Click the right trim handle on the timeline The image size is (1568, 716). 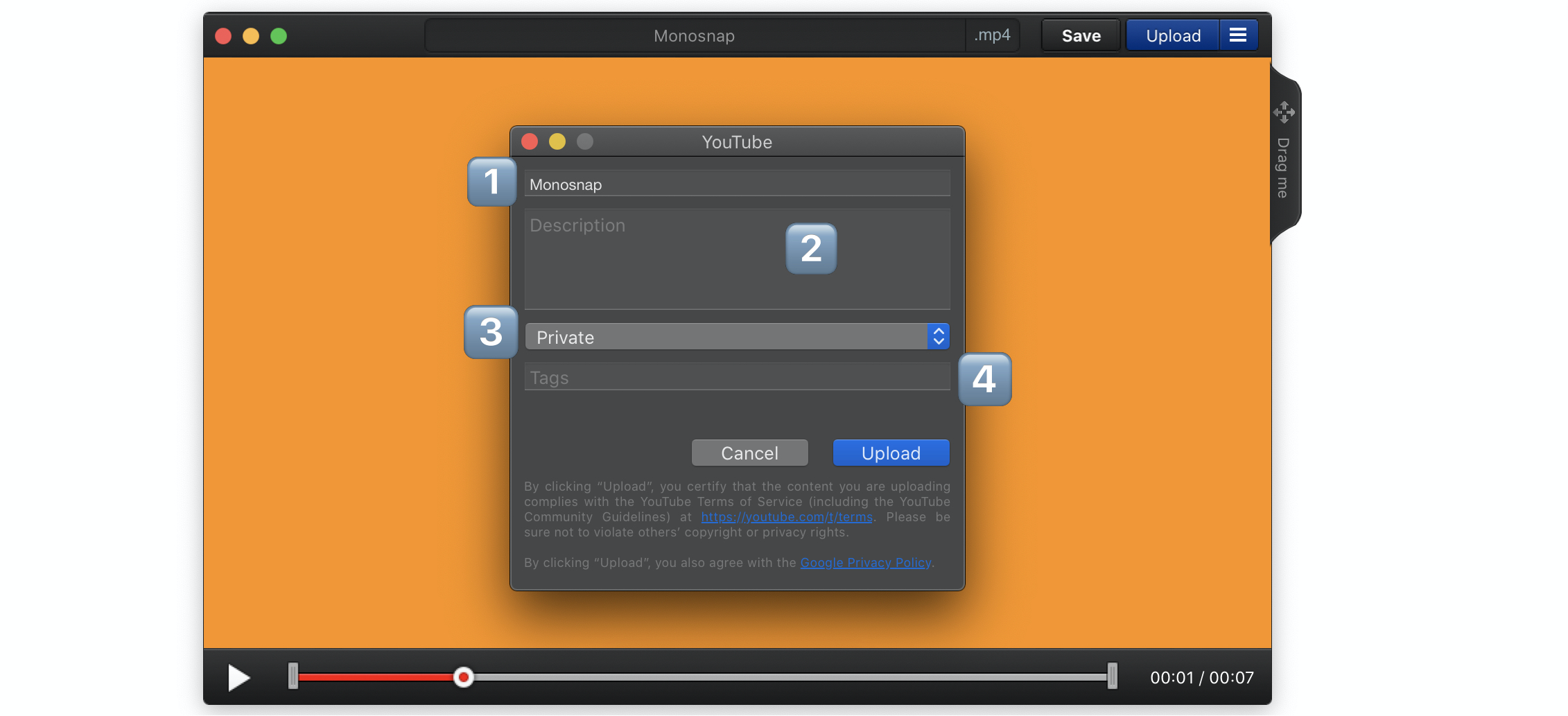point(1112,676)
